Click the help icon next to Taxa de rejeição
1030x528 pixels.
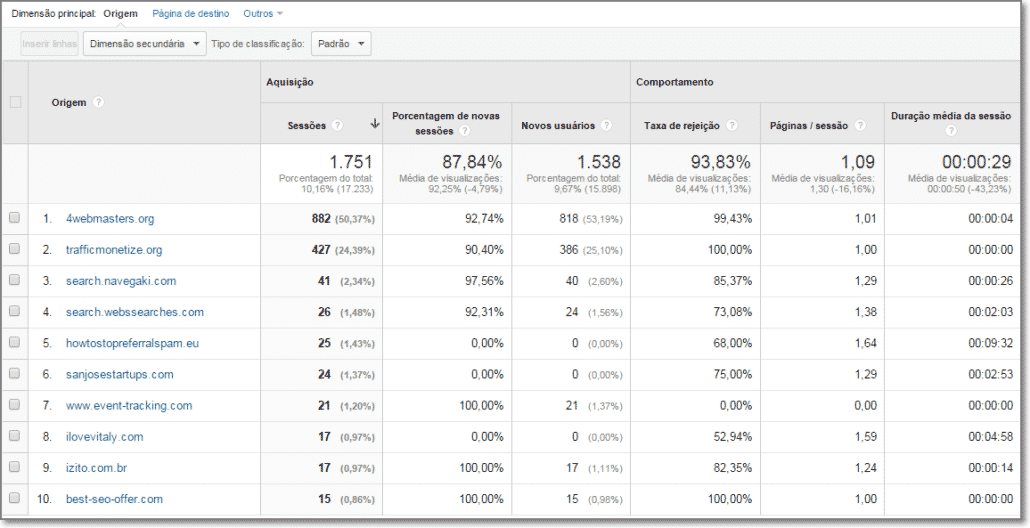(732, 125)
